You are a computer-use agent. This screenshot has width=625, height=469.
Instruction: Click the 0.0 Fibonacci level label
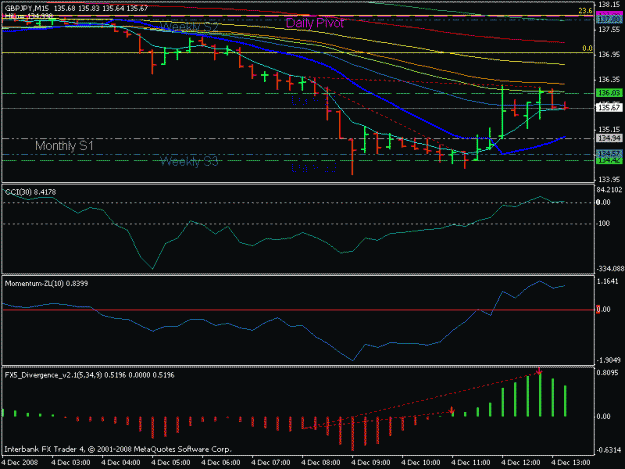click(587, 48)
